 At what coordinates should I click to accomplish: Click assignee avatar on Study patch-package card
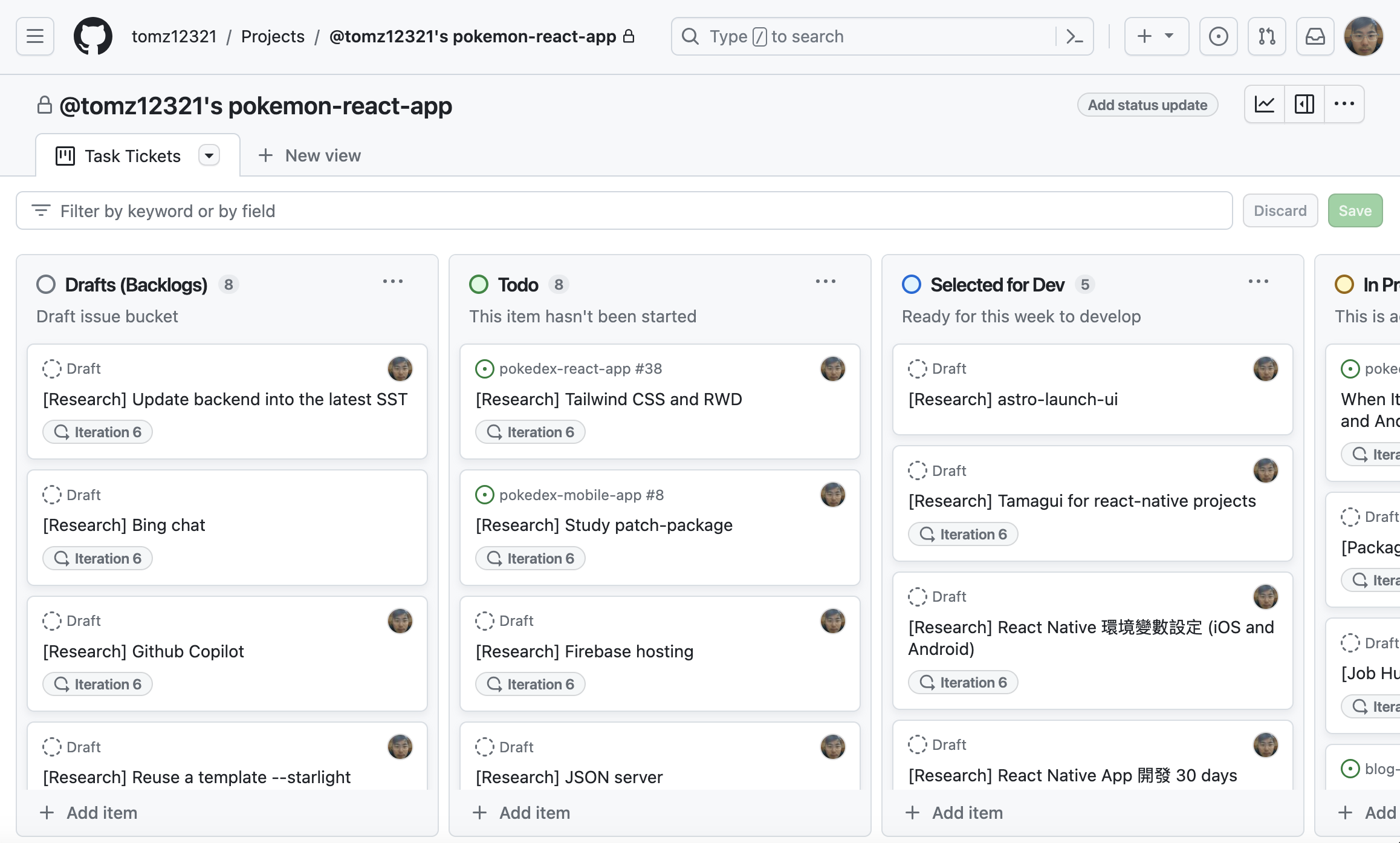point(832,495)
